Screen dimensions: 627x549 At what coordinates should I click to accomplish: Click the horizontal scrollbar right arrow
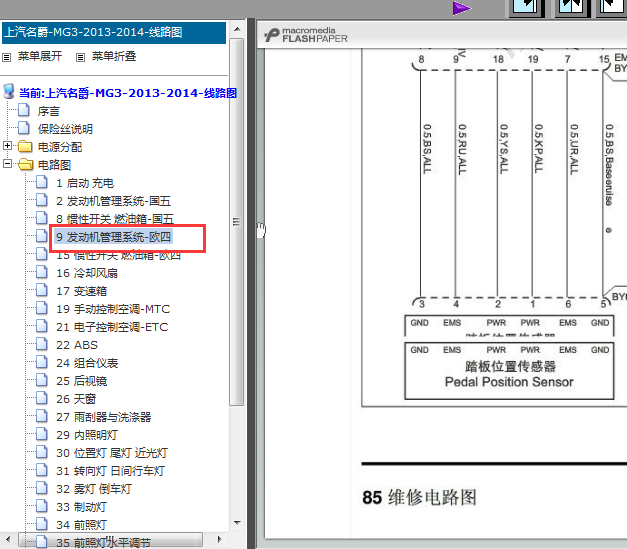pyautogui.click(x=219, y=539)
